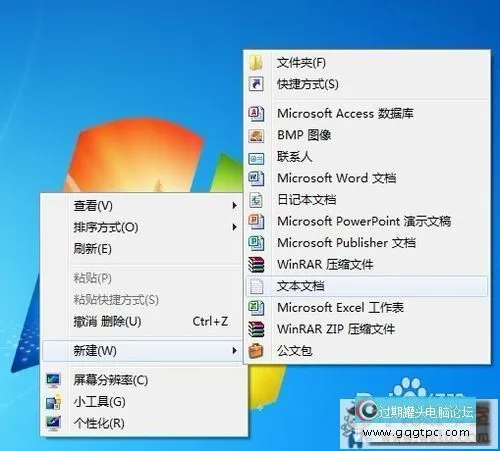Click the shortcut arrow icon beside 快捷方式(S)
500x451 pixels.
coord(256,84)
